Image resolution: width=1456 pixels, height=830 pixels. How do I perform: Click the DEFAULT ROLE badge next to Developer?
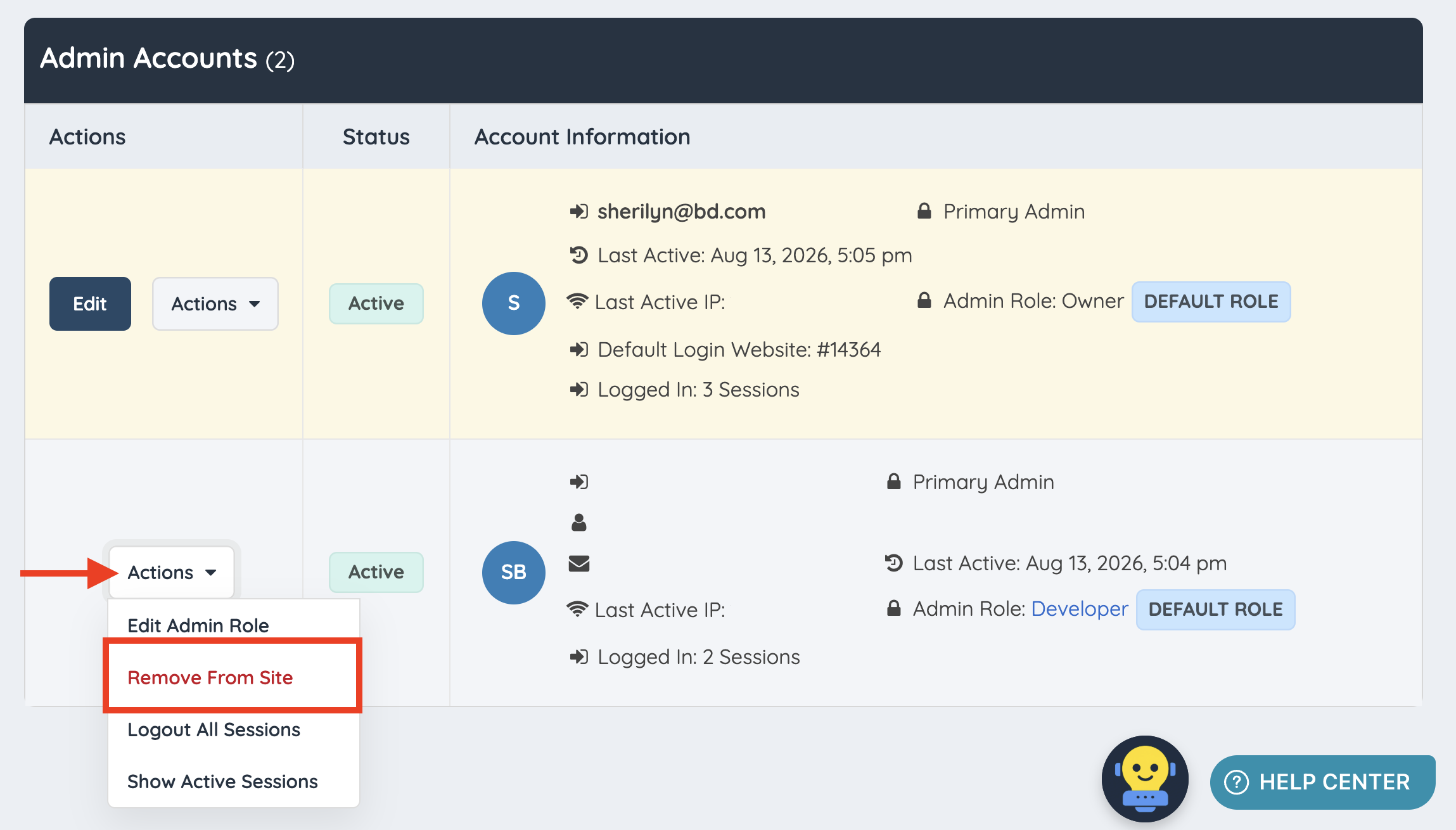(x=1215, y=610)
